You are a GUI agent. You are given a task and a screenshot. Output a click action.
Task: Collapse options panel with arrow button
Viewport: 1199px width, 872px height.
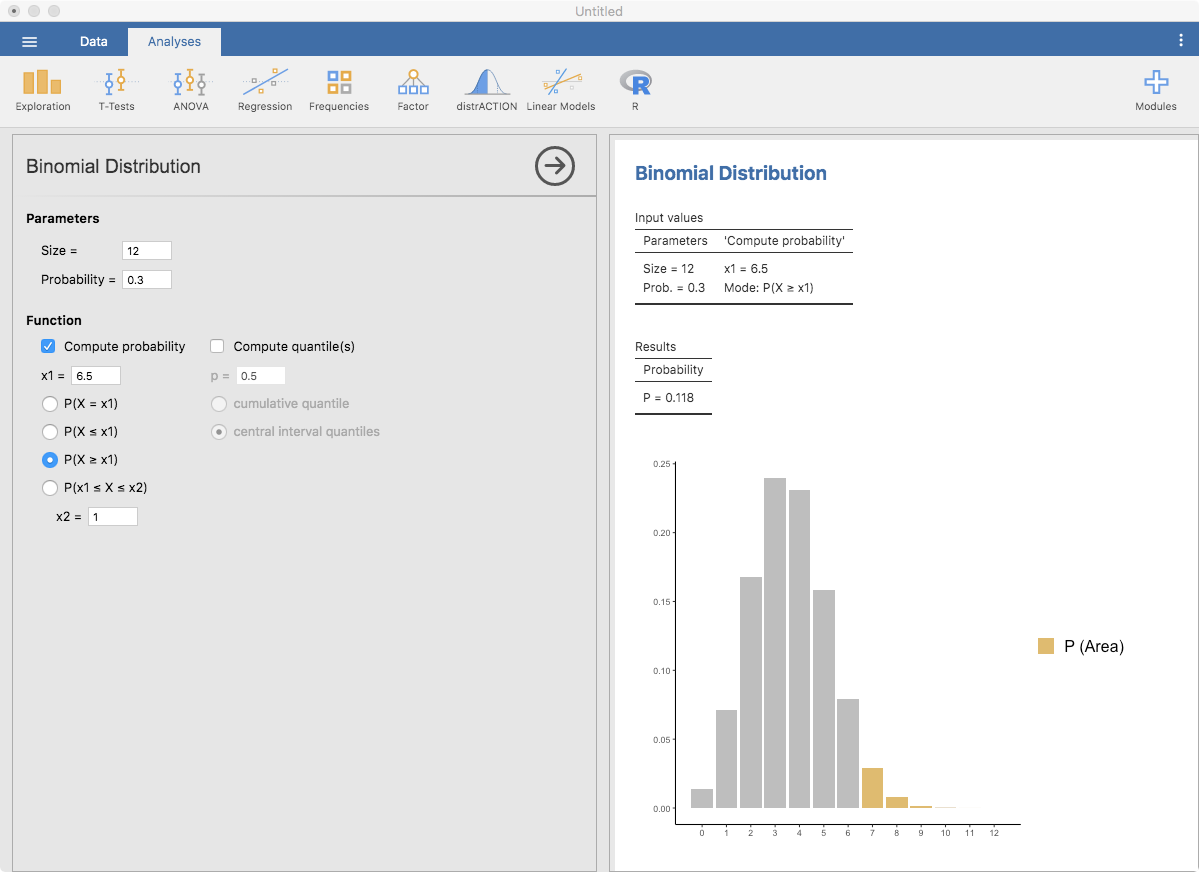click(555, 166)
